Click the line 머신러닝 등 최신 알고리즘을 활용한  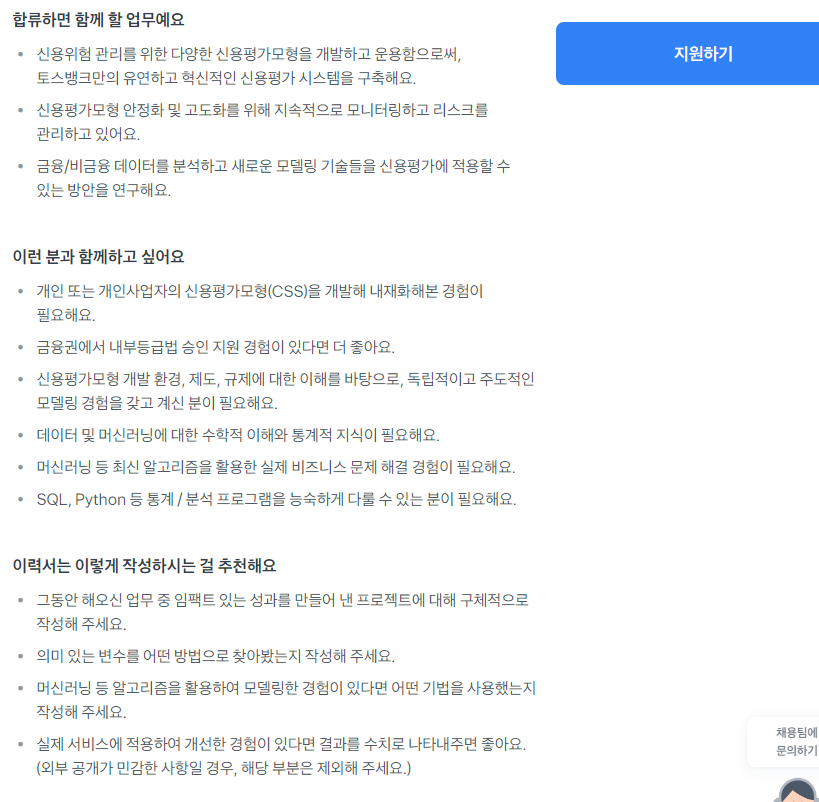tap(276, 467)
